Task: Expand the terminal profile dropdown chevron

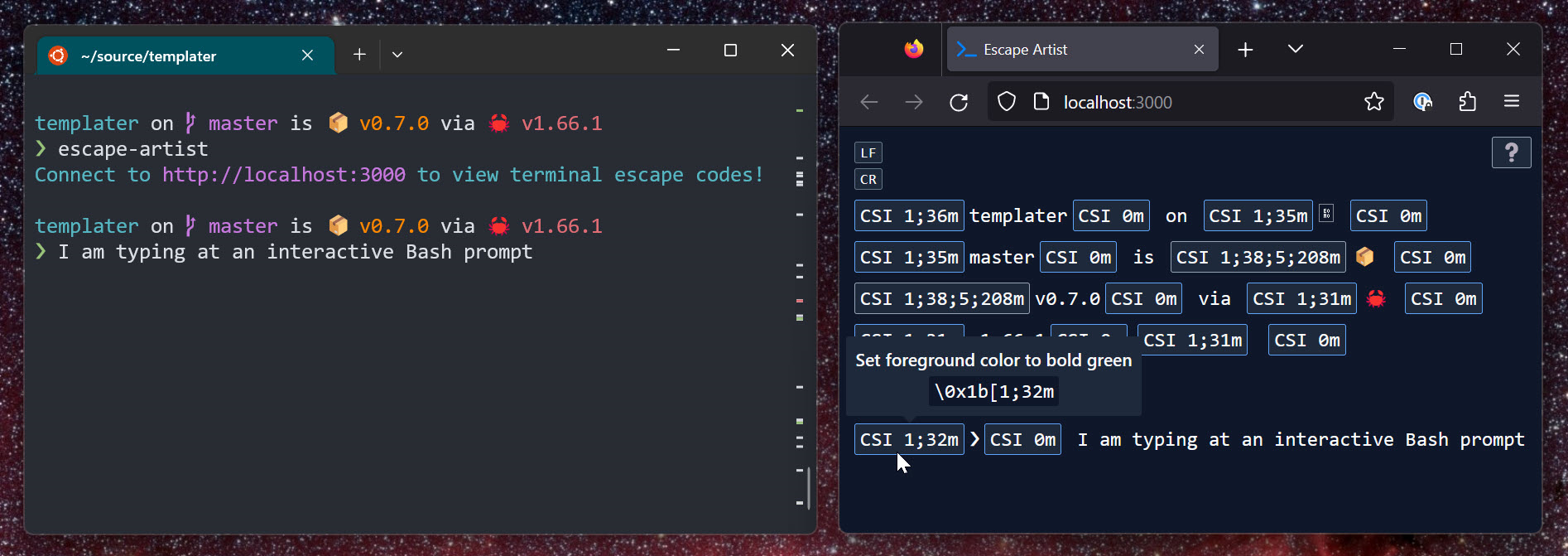Action: 397,55
